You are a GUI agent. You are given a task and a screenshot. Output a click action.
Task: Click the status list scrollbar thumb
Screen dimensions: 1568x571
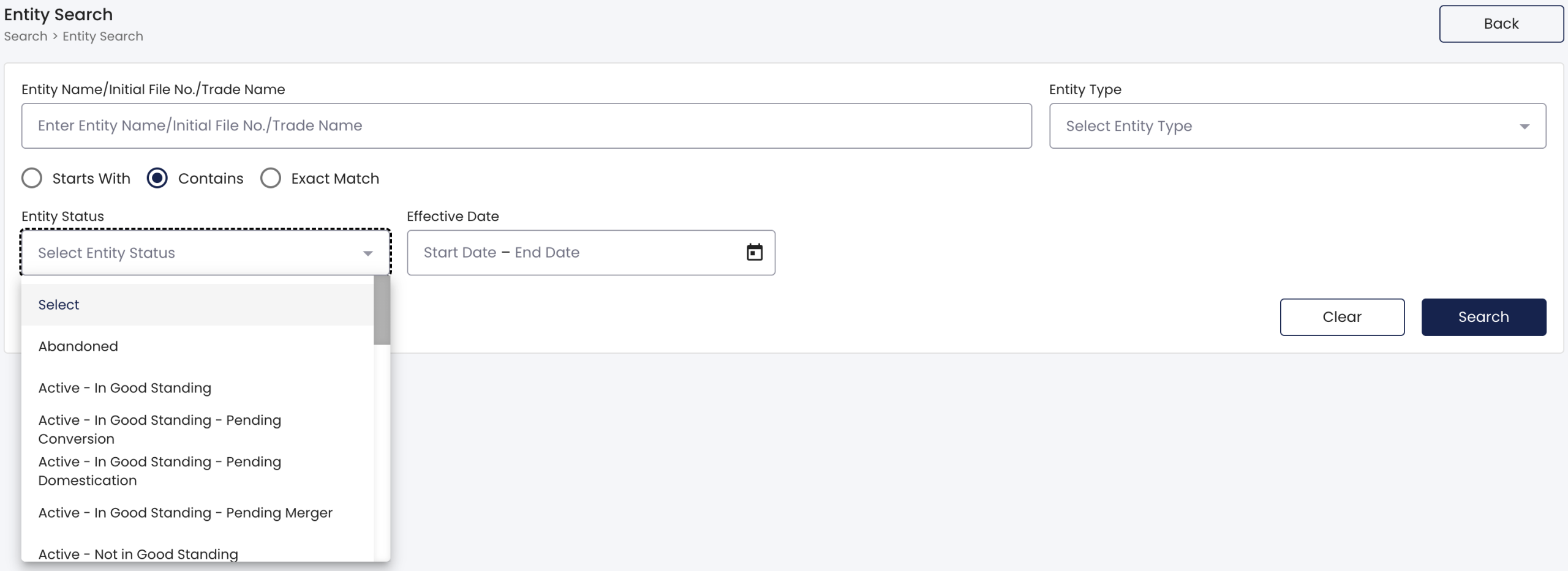tap(382, 310)
